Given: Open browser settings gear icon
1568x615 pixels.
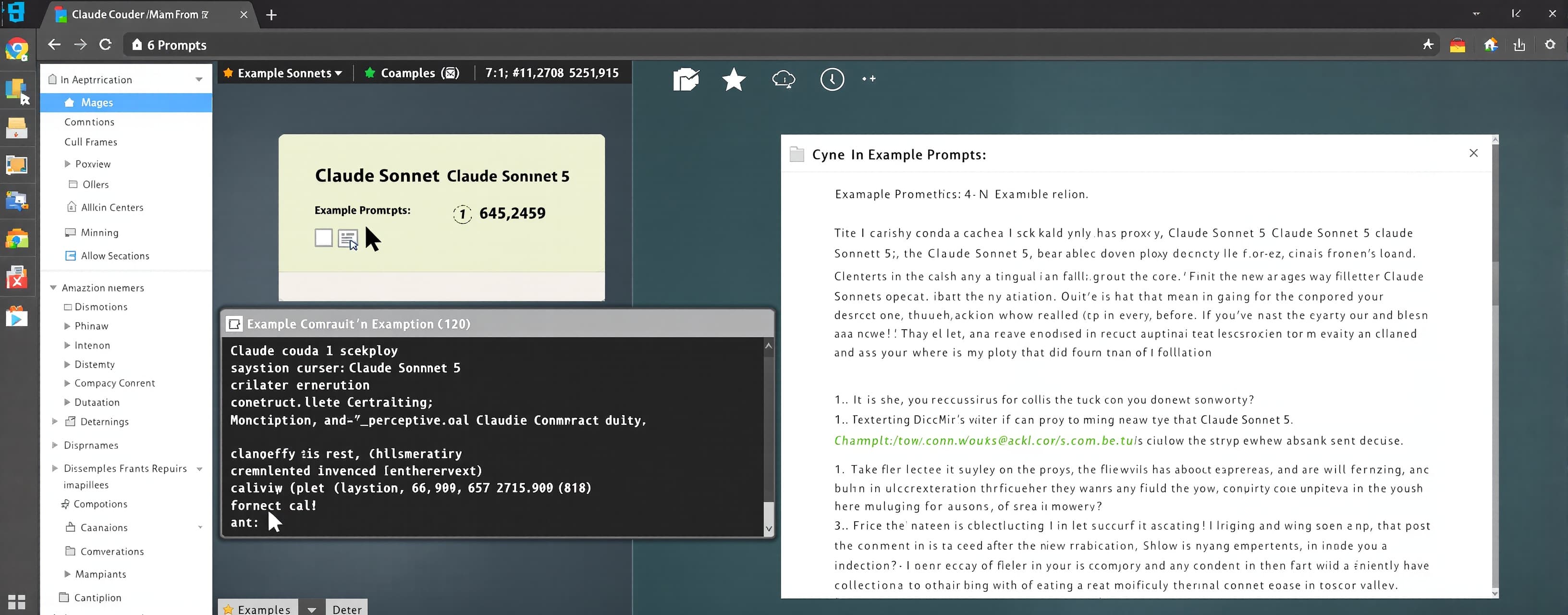Looking at the screenshot, I should (x=1550, y=45).
